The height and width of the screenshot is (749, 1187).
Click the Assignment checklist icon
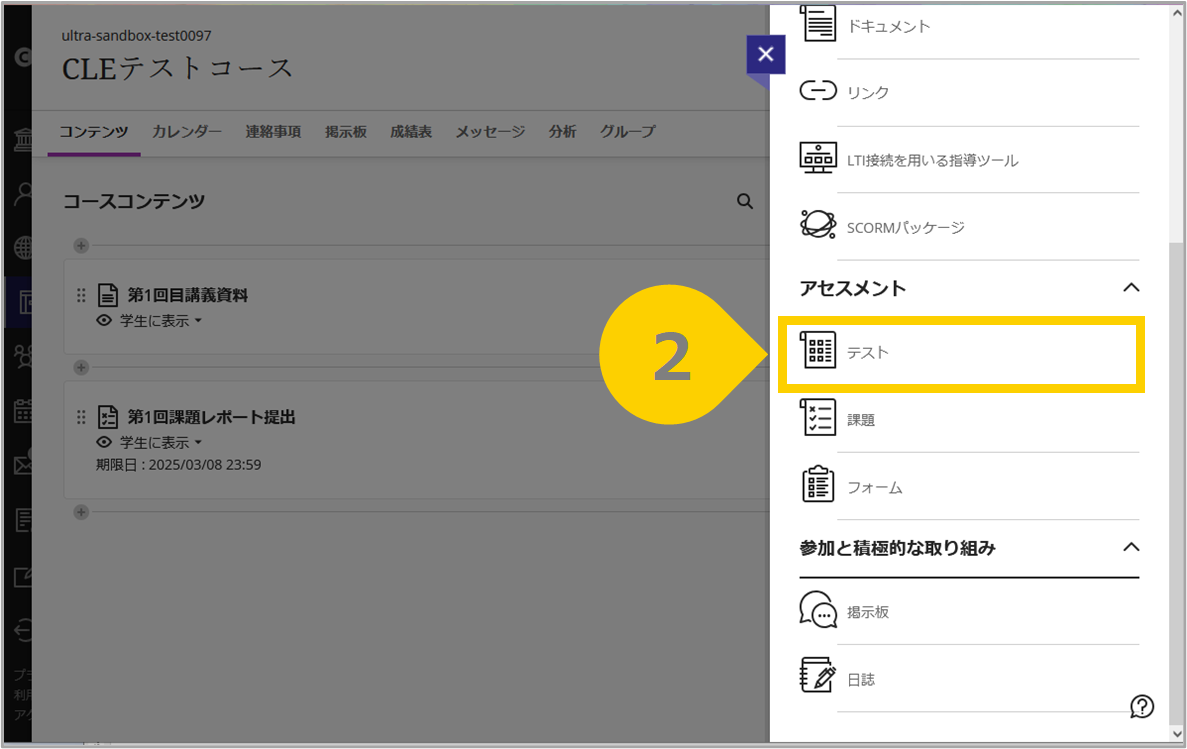point(818,417)
